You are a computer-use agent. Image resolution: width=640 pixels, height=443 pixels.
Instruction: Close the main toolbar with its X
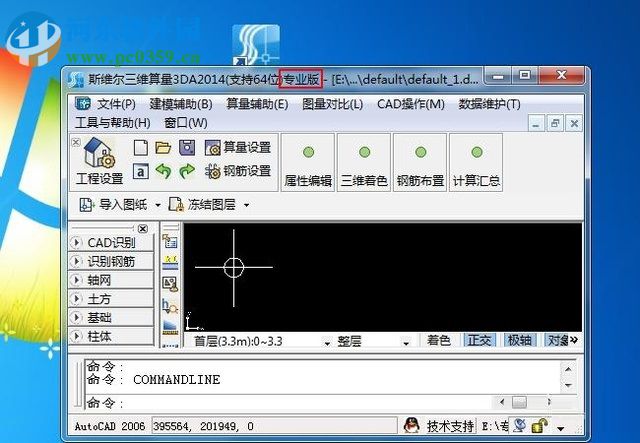coord(76,142)
